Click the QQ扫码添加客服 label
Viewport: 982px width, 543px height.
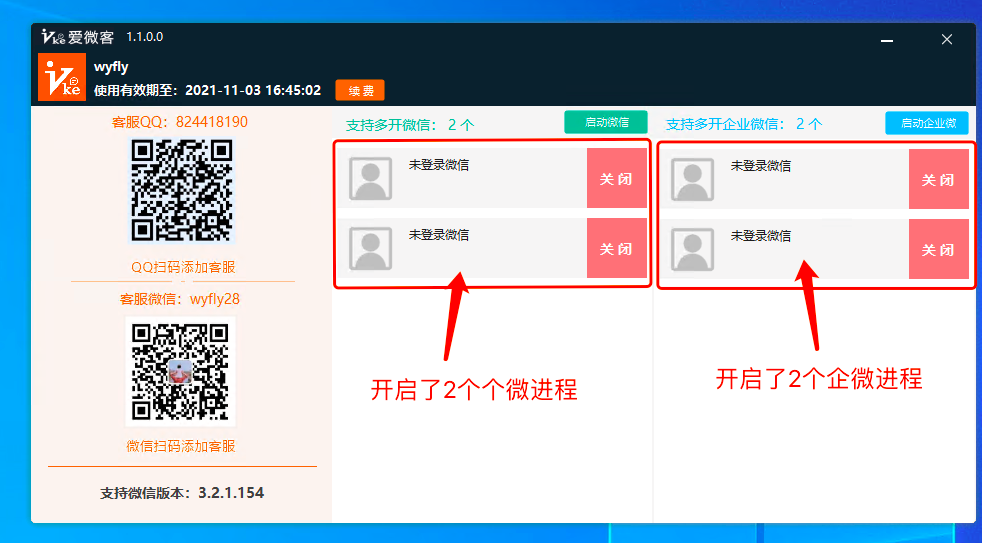point(183,267)
